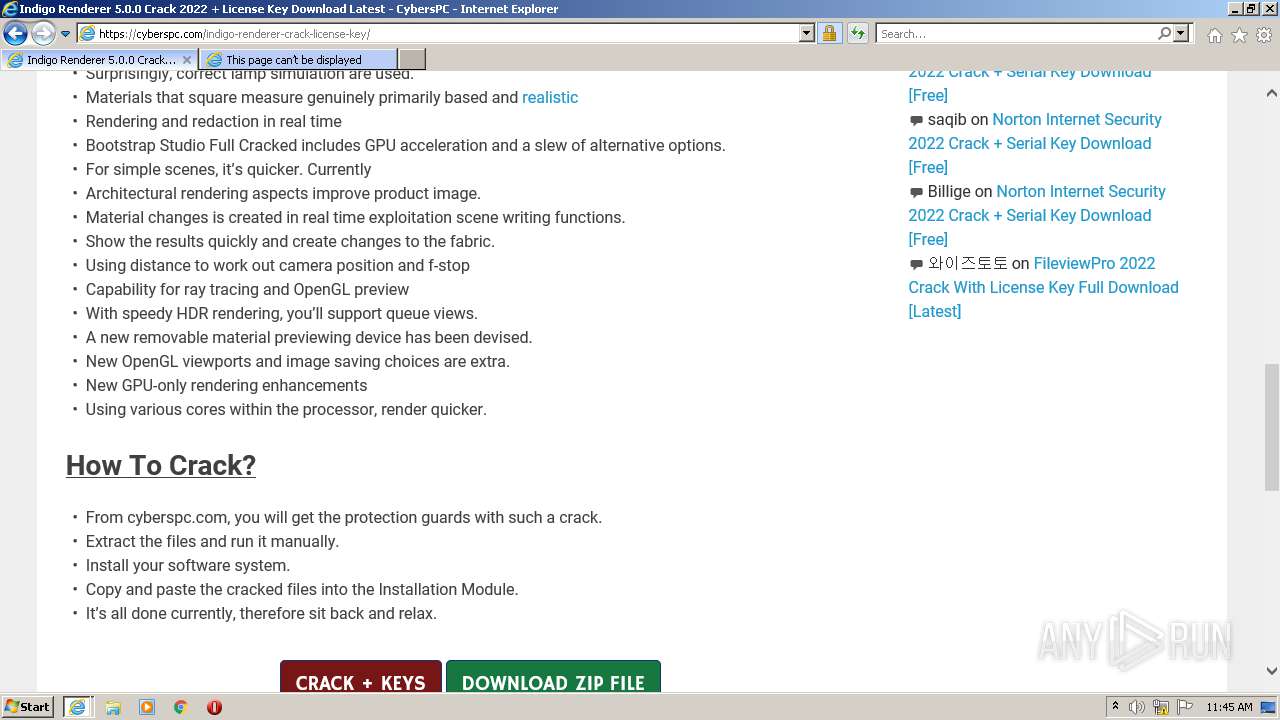Viewport: 1280px width, 720px height.
Task: Click the security lock icon
Action: coord(829,34)
